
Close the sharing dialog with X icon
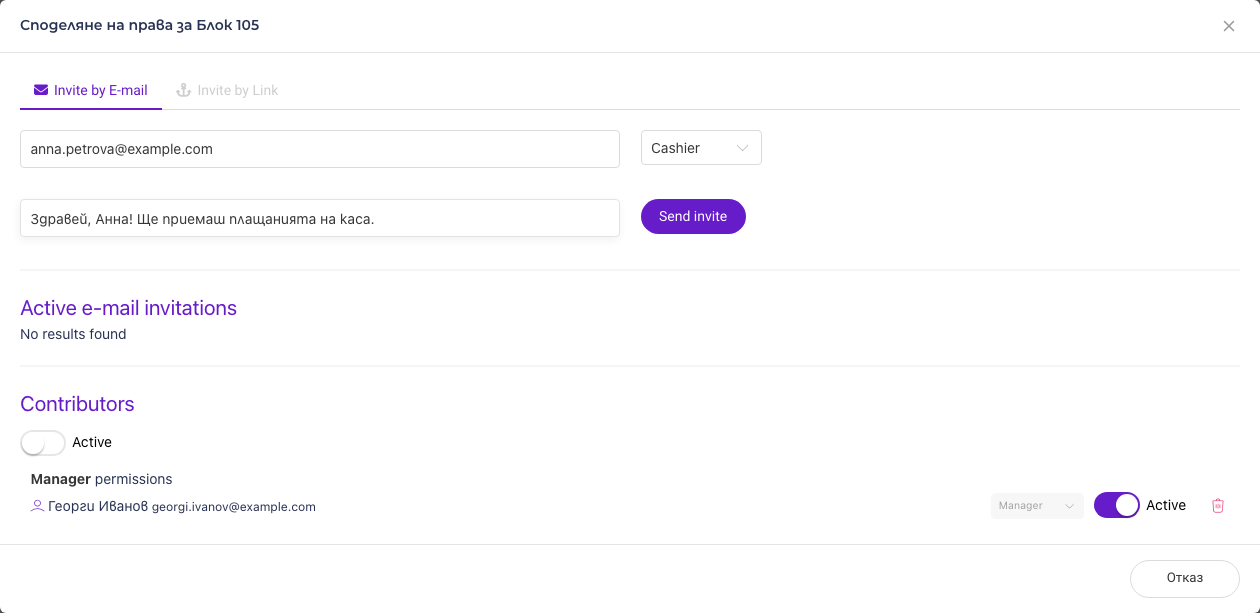(x=1229, y=26)
